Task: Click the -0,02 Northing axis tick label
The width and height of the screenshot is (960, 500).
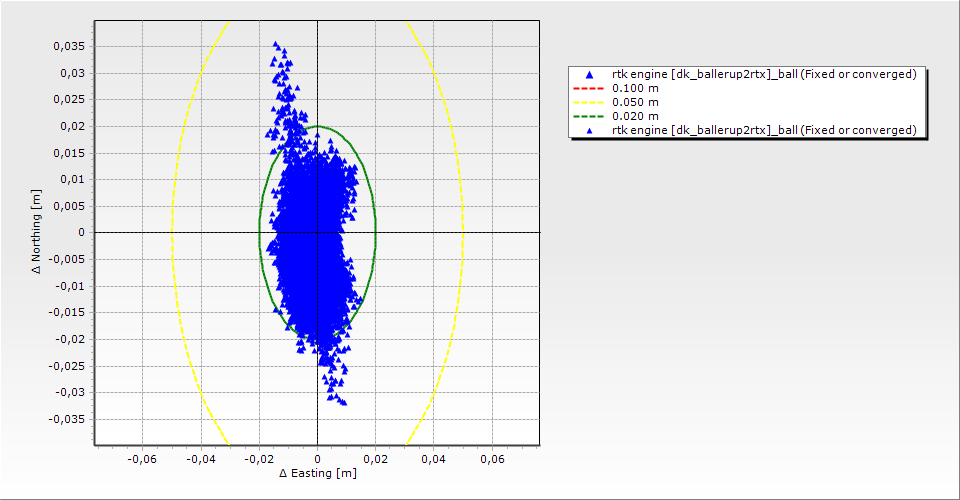Action: click(x=70, y=339)
